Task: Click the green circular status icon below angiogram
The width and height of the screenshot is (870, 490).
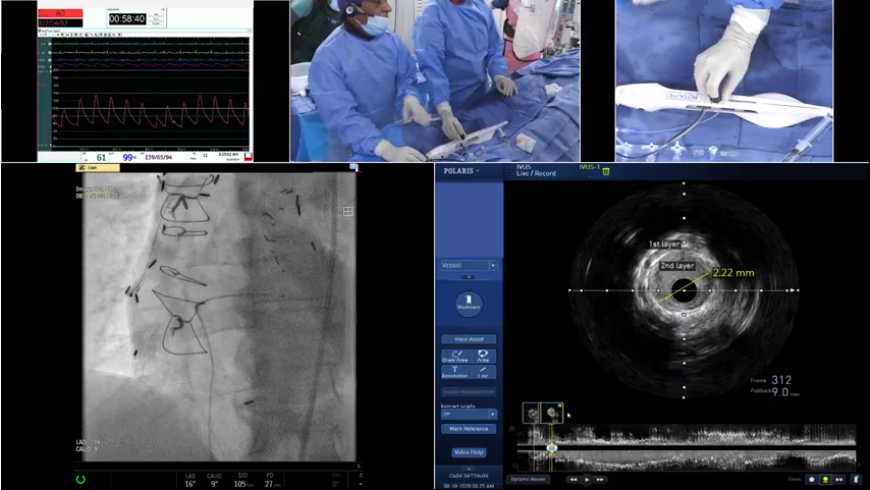Action: pos(81,479)
